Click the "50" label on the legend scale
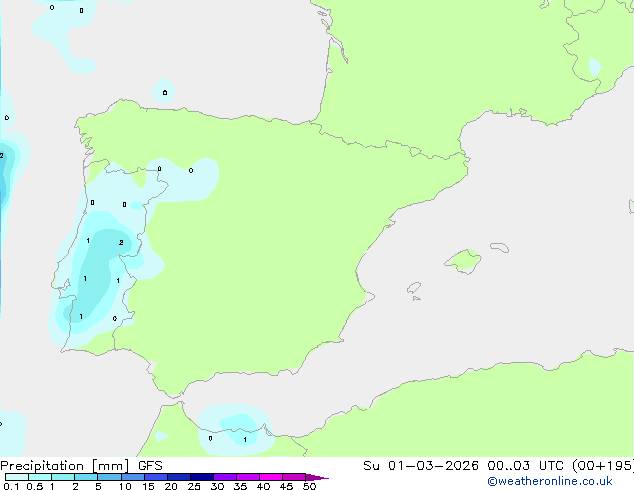The width and height of the screenshot is (634, 490). coord(310,487)
